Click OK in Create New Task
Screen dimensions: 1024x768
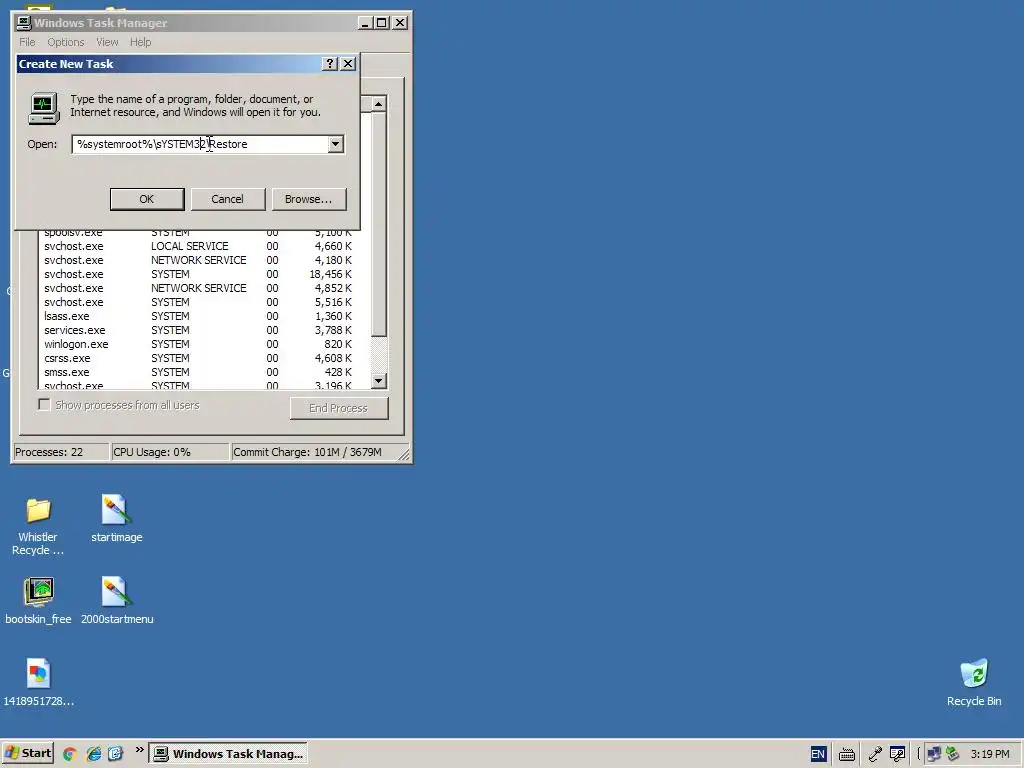pyautogui.click(x=147, y=199)
